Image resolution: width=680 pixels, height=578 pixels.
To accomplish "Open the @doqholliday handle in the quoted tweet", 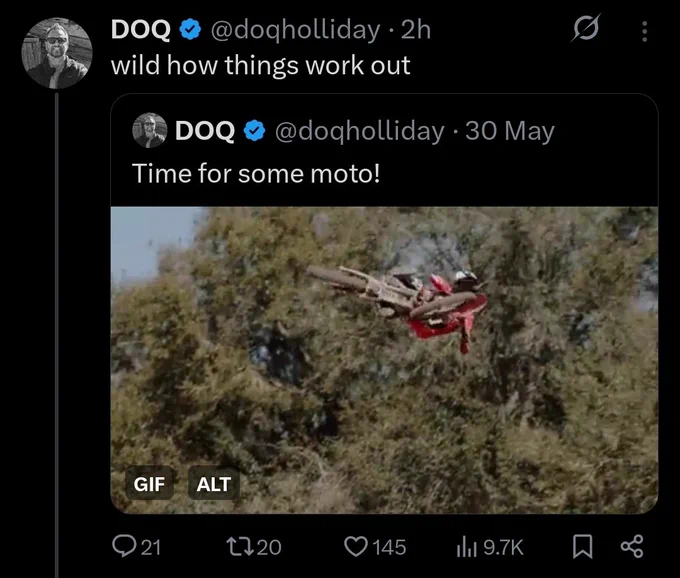I will (x=360, y=131).
